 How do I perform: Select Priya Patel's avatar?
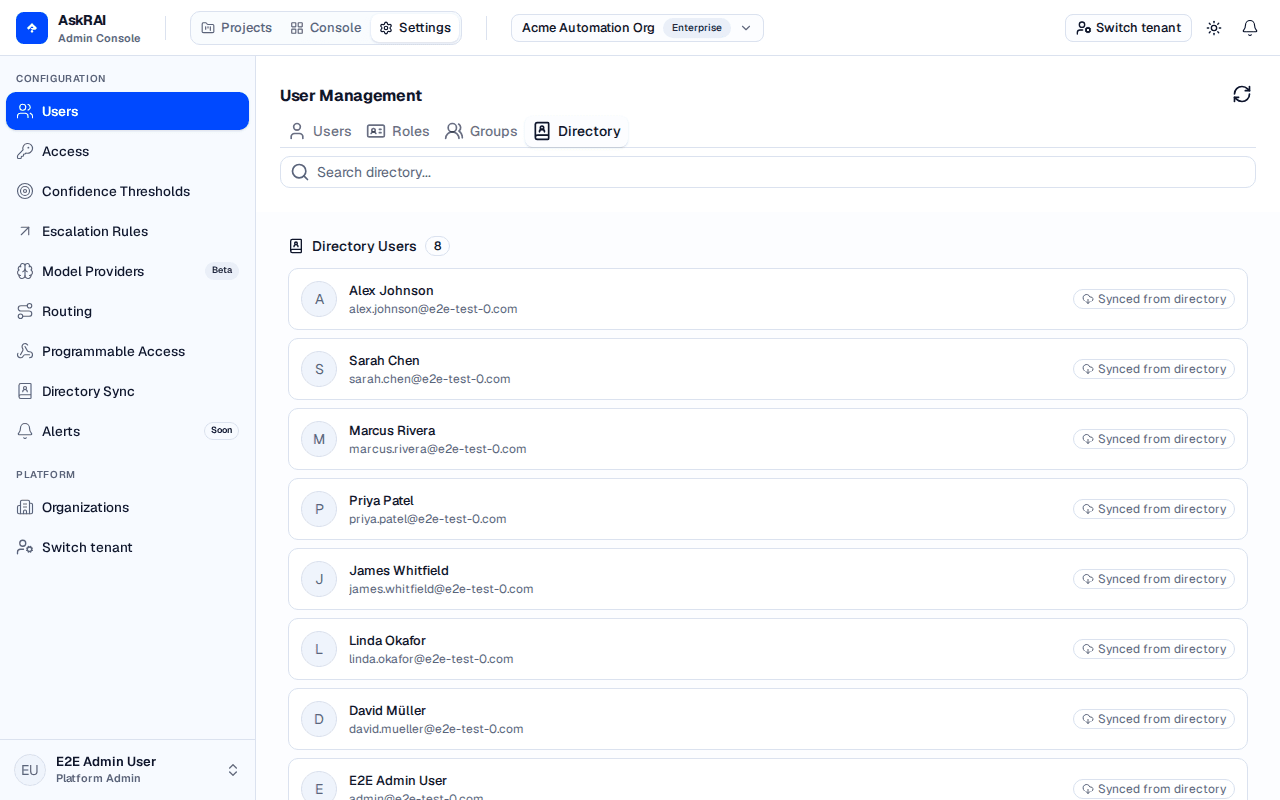point(319,509)
